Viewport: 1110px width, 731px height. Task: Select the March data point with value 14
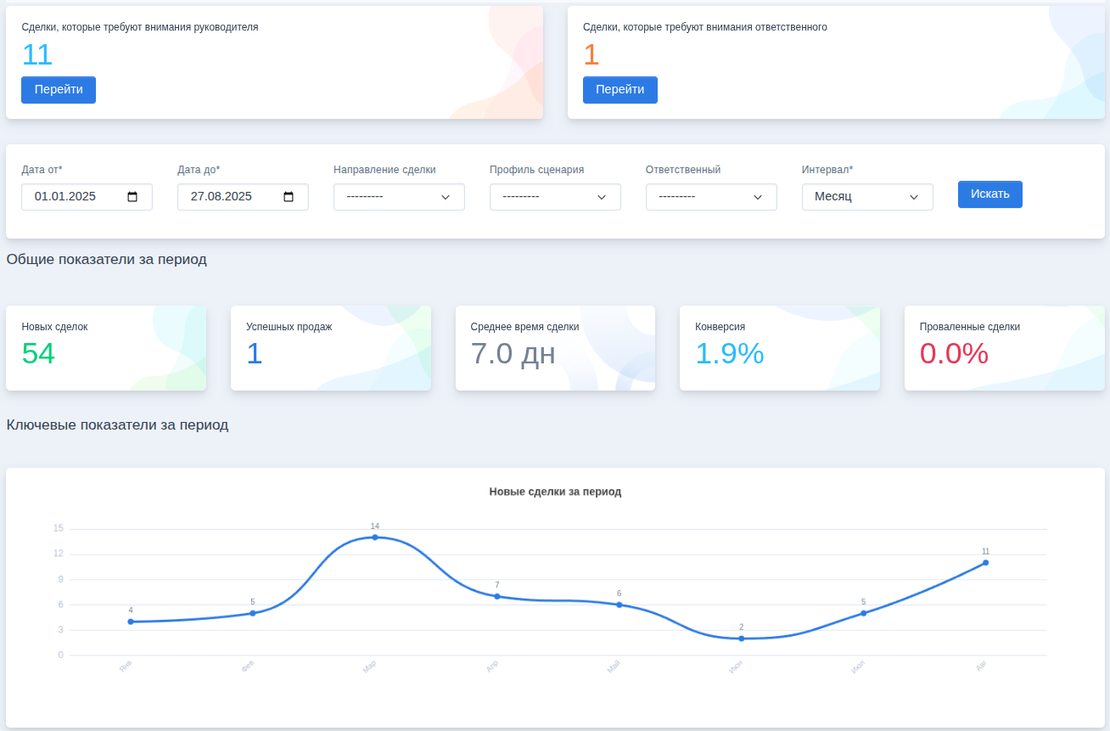pos(375,537)
